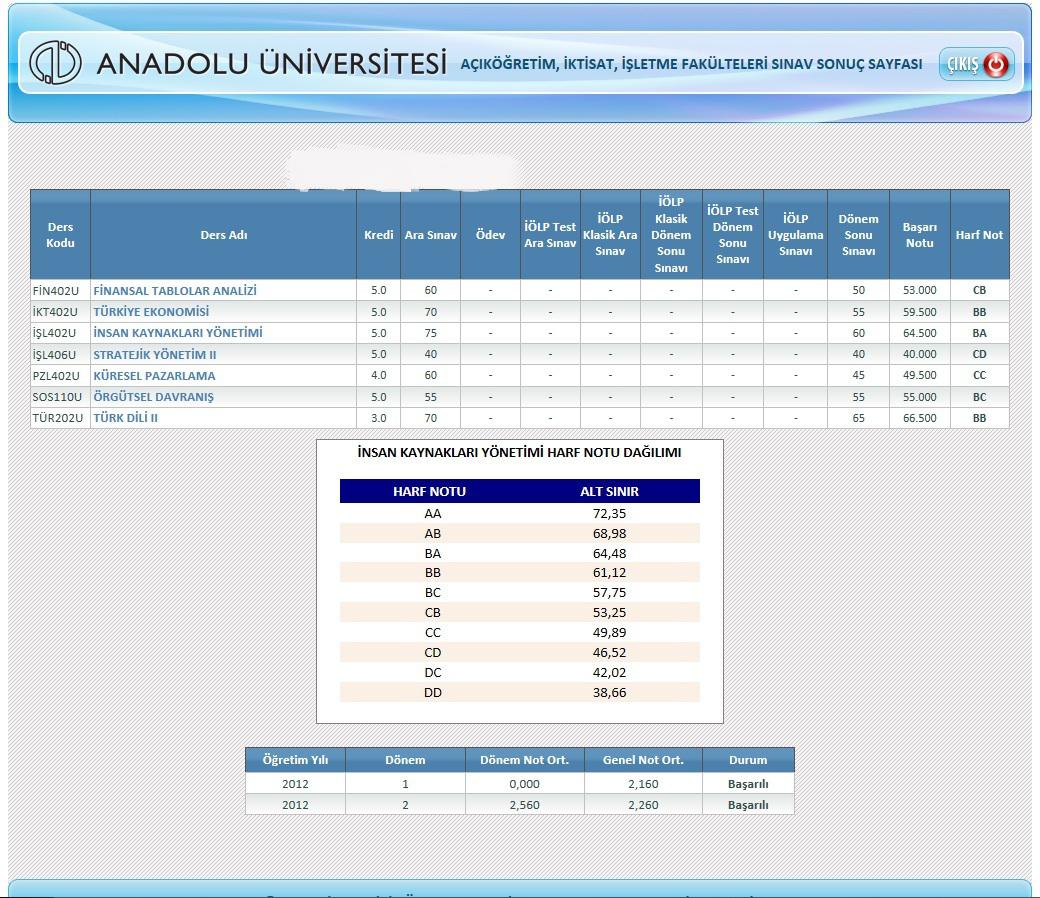Image resolution: width=1040 pixels, height=898 pixels.
Task: Click the BA letter grade for İŞL402U
Action: (x=980, y=333)
